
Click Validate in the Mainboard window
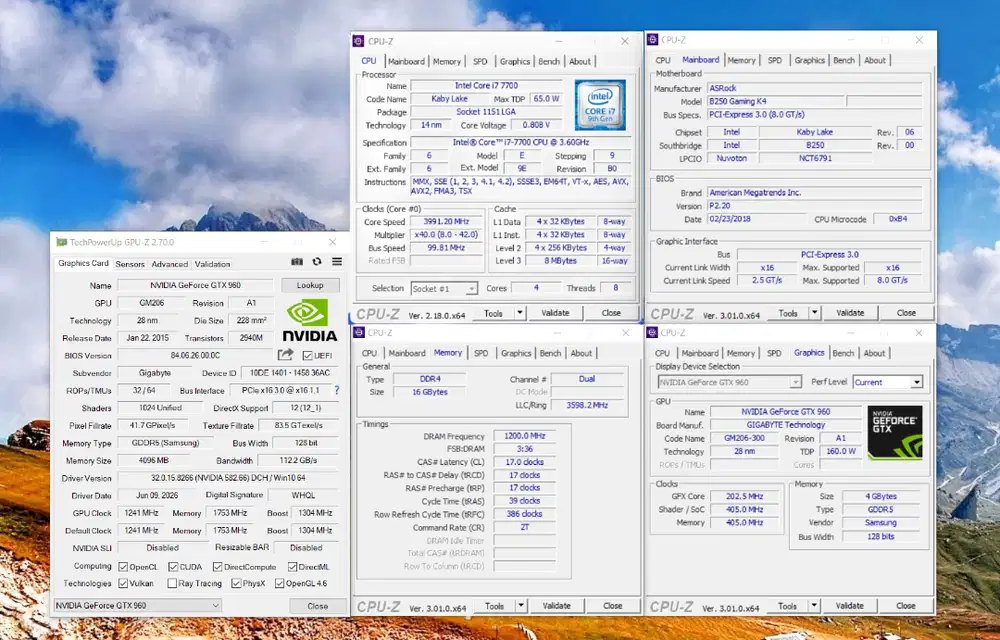click(x=849, y=313)
